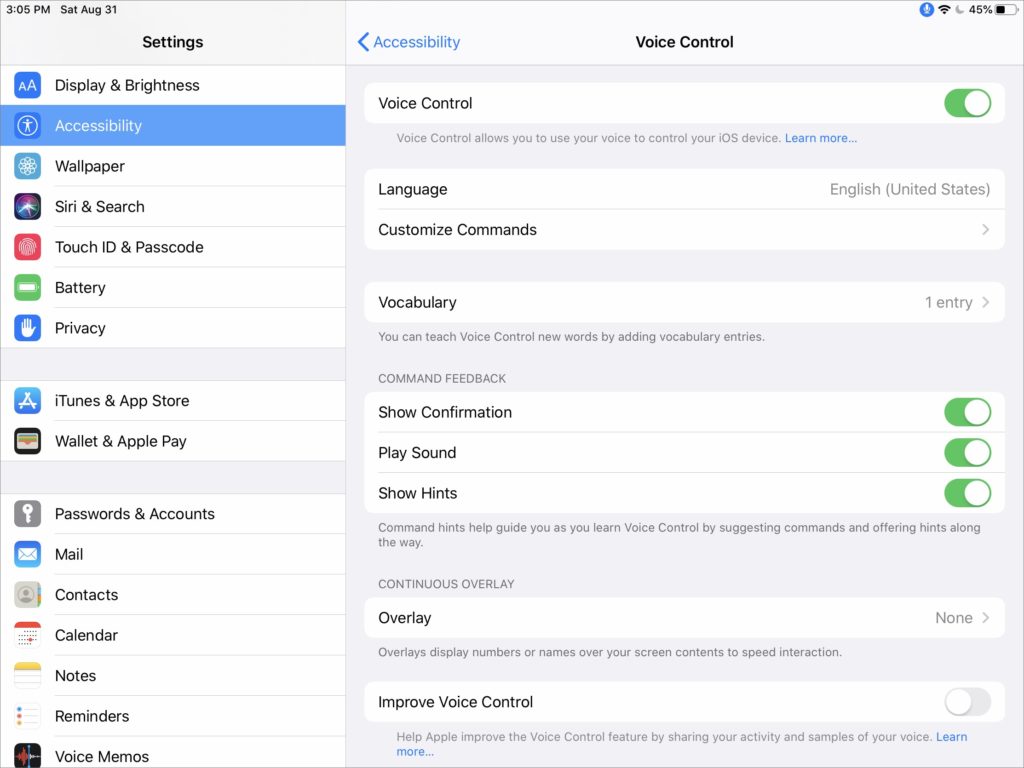Open Overlay options chevron

[x=985, y=618]
